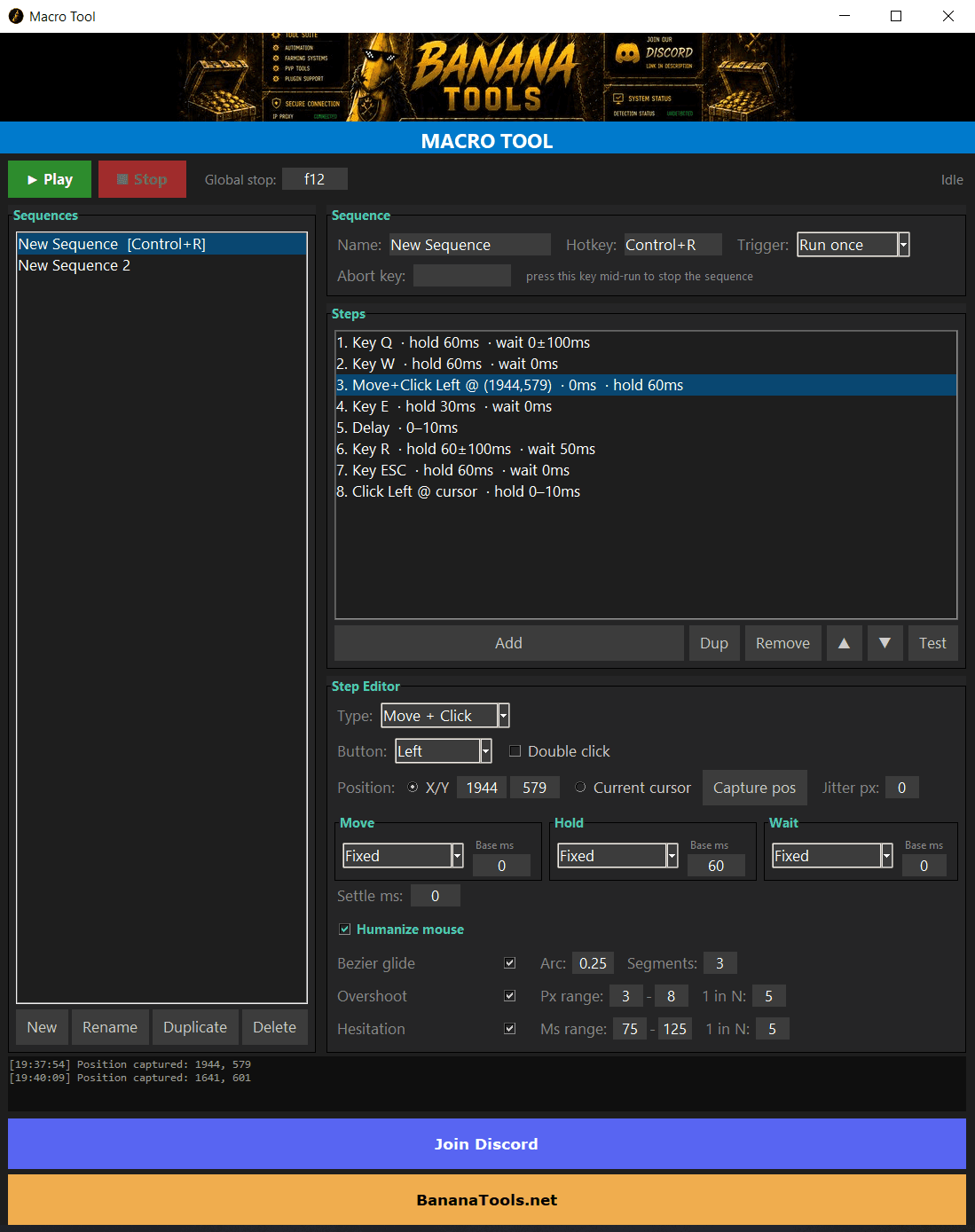Viewport: 975px width, 1232px height.
Task: Click the Overshoot 1 in N field
Action: click(x=769, y=996)
